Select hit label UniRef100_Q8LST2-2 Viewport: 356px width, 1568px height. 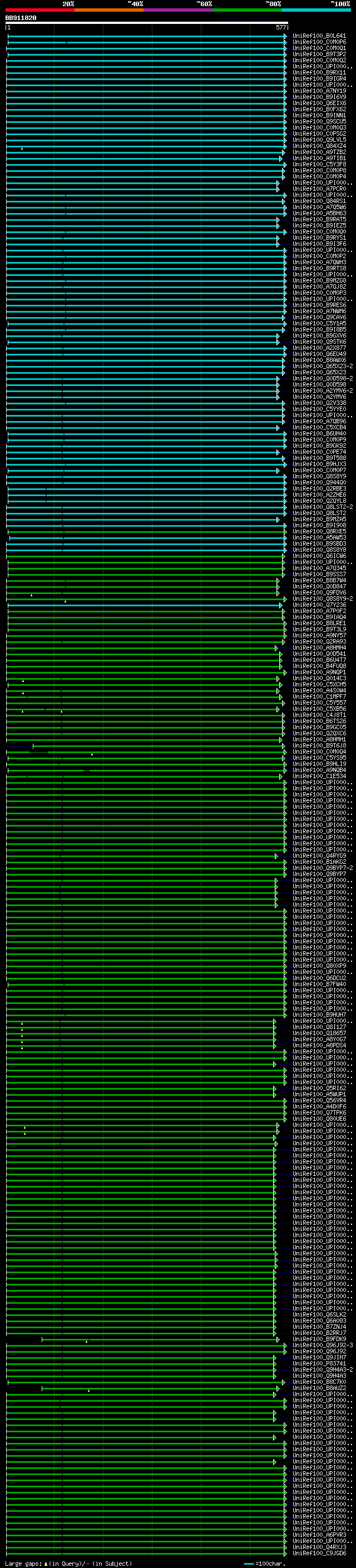click(x=323, y=507)
